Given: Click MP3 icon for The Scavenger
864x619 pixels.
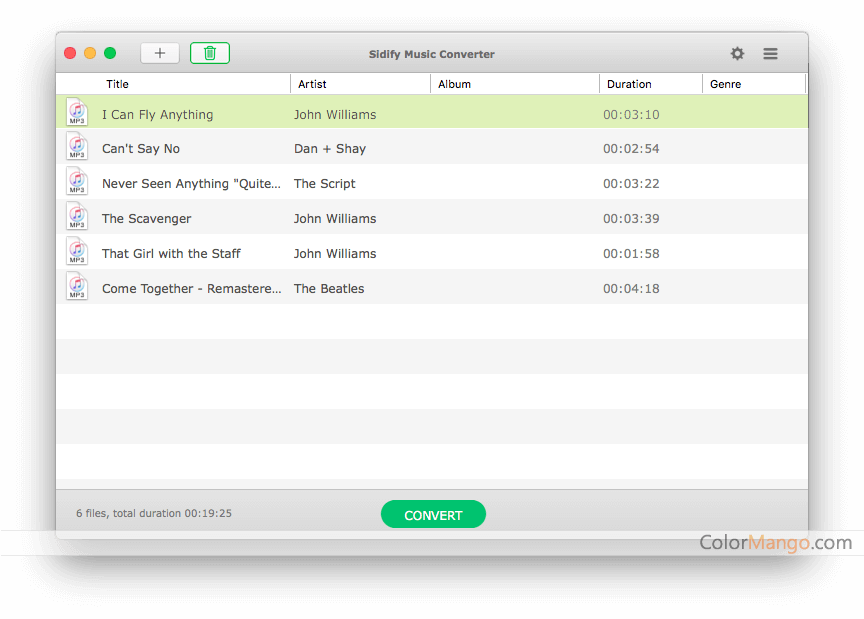Looking at the screenshot, I should (77, 217).
